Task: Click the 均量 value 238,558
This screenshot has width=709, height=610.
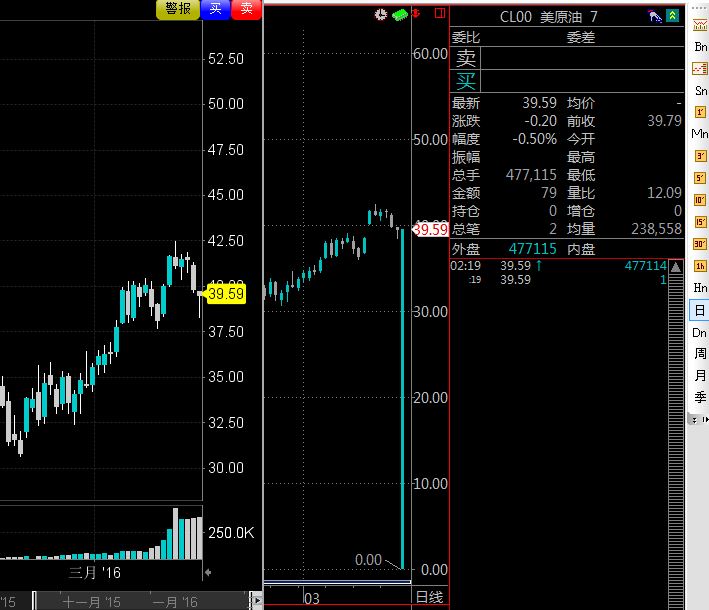Action: pyautogui.click(x=657, y=229)
